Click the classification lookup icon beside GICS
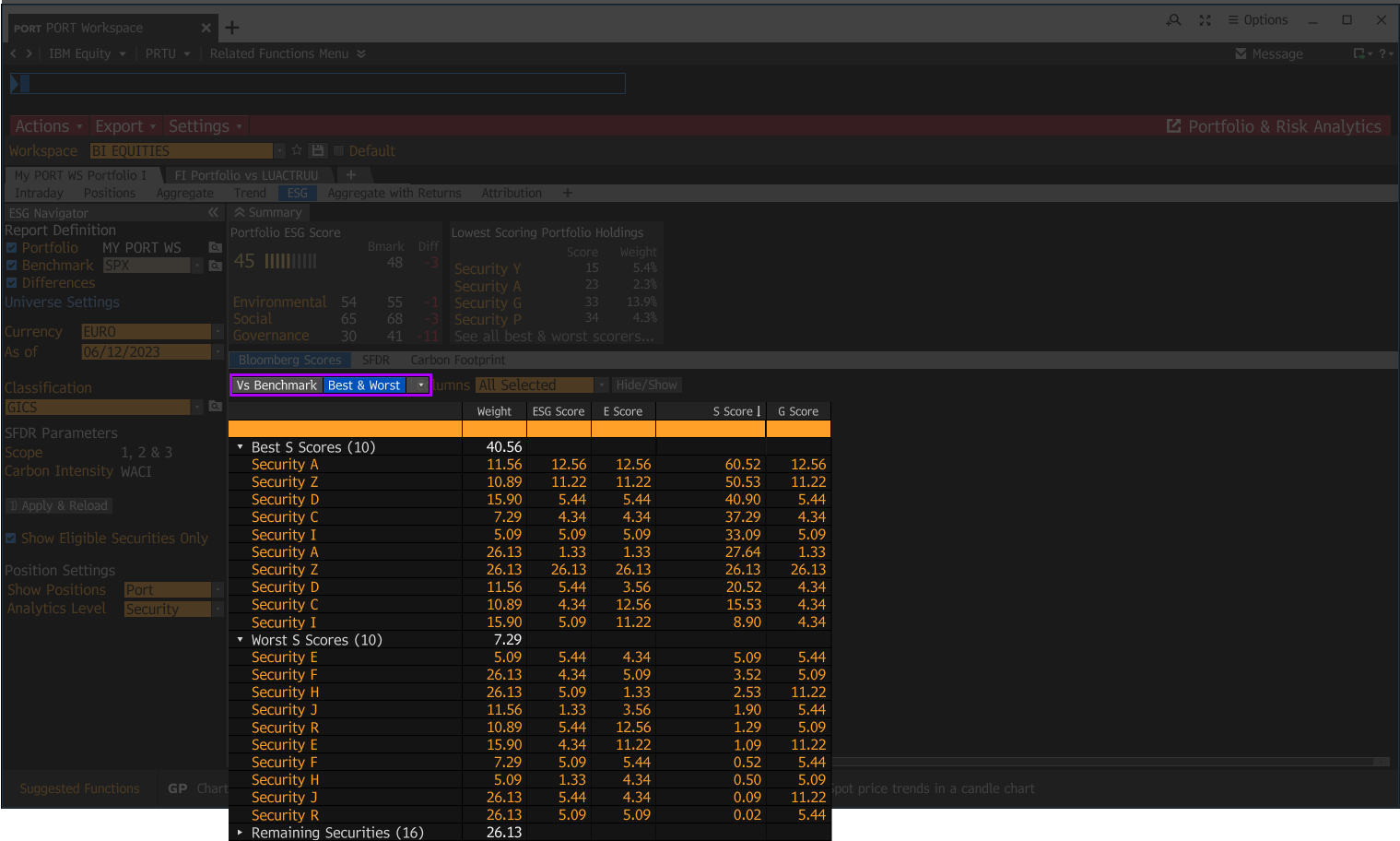Image resolution: width=1400 pixels, height=841 pixels. click(x=215, y=407)
